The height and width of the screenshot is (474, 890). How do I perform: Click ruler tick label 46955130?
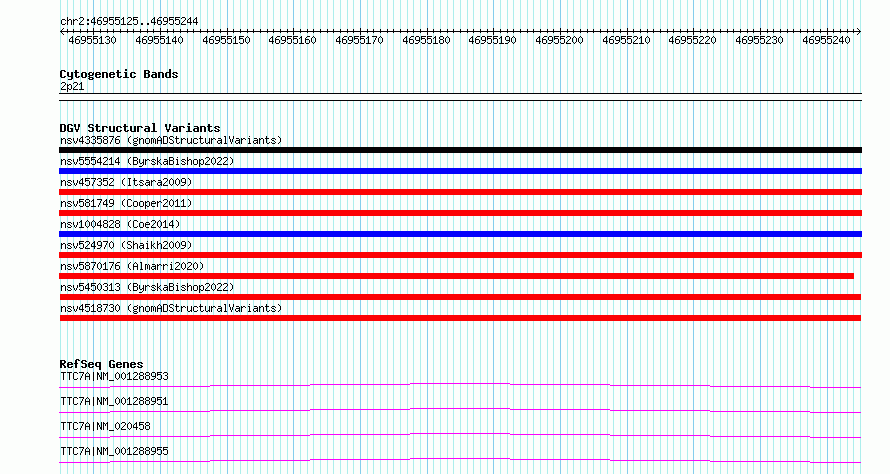(92, 40)
